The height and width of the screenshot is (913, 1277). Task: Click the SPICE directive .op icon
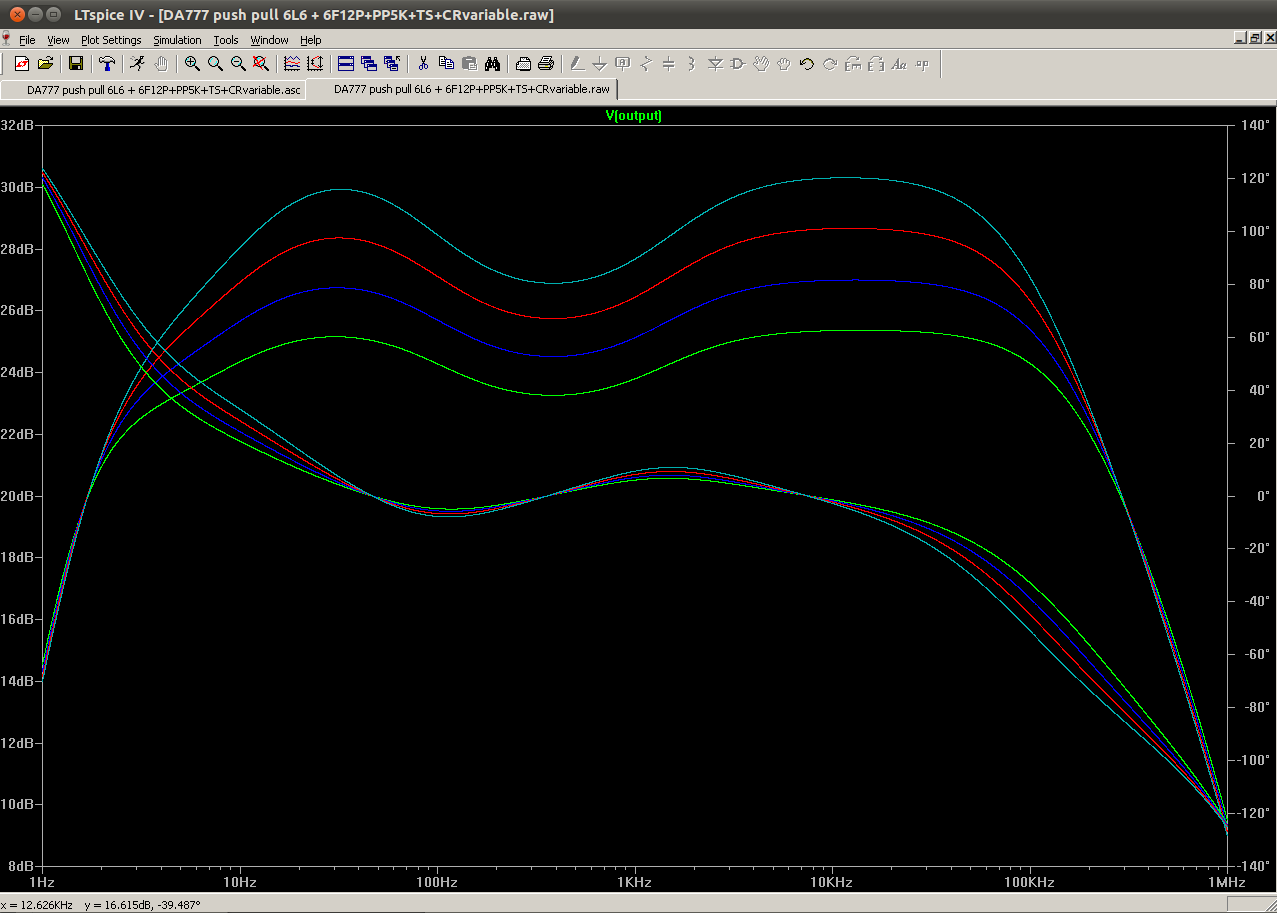[922, 64]
